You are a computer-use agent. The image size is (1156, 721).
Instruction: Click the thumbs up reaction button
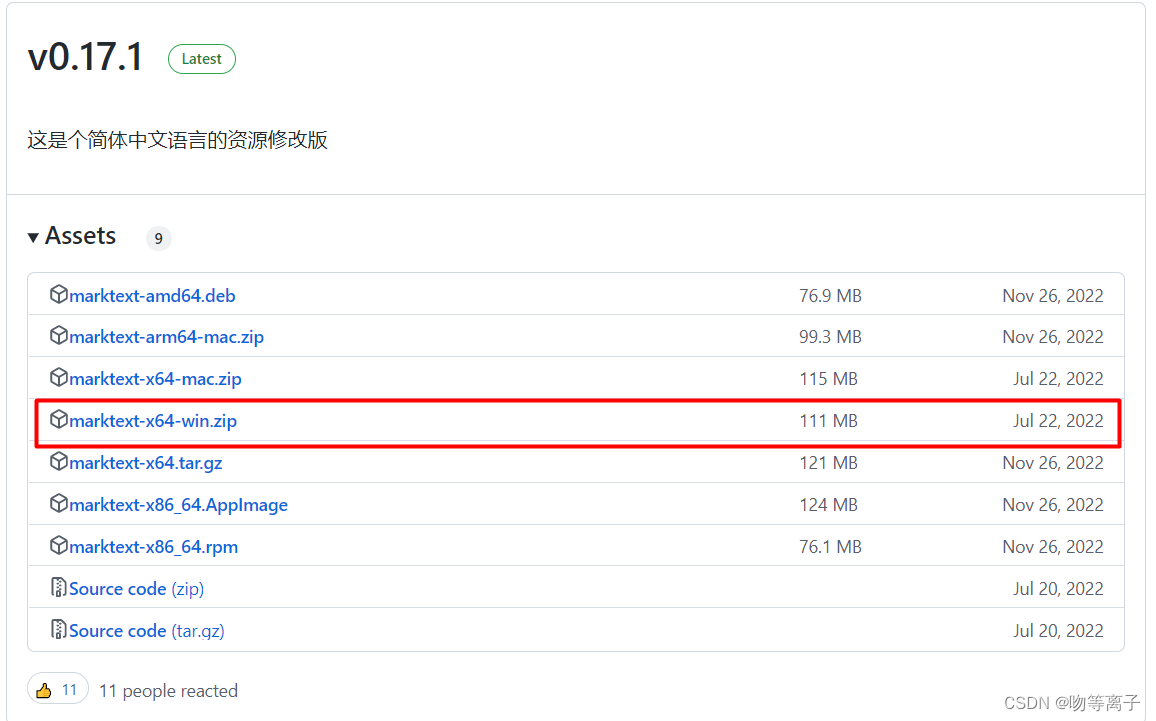[x=58, y=689]
